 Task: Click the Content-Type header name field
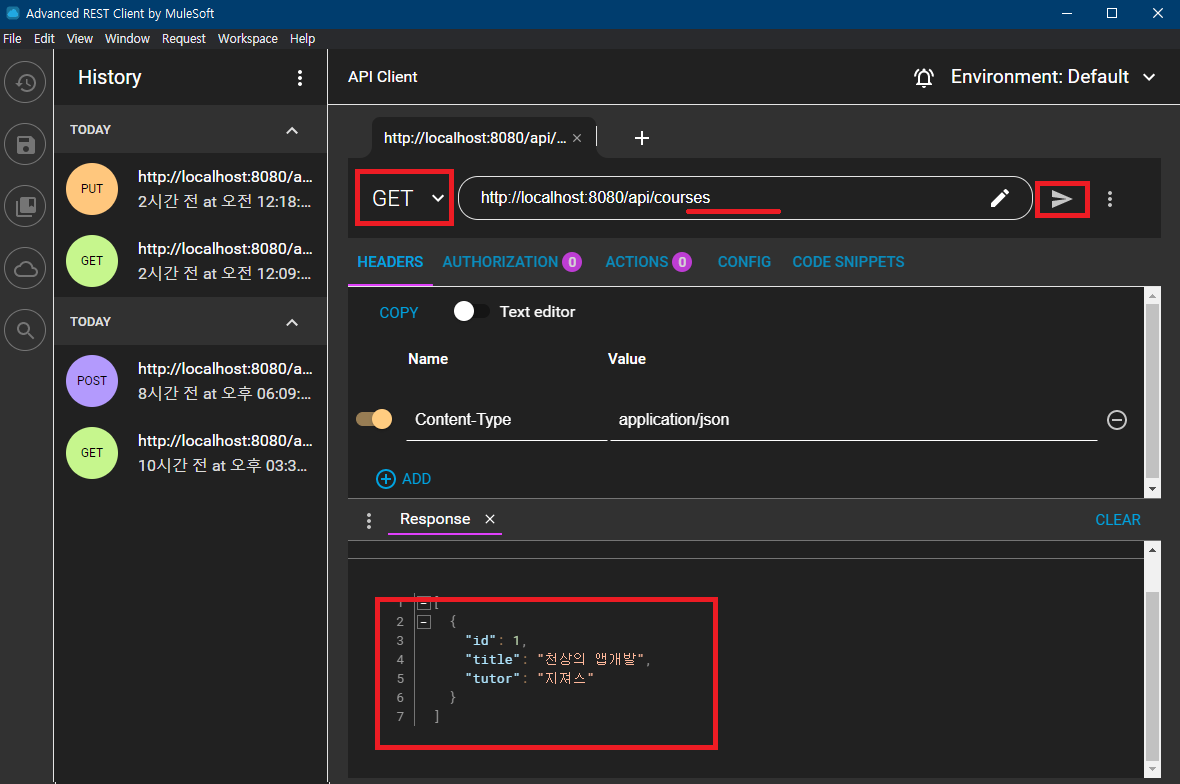(506, 420)
